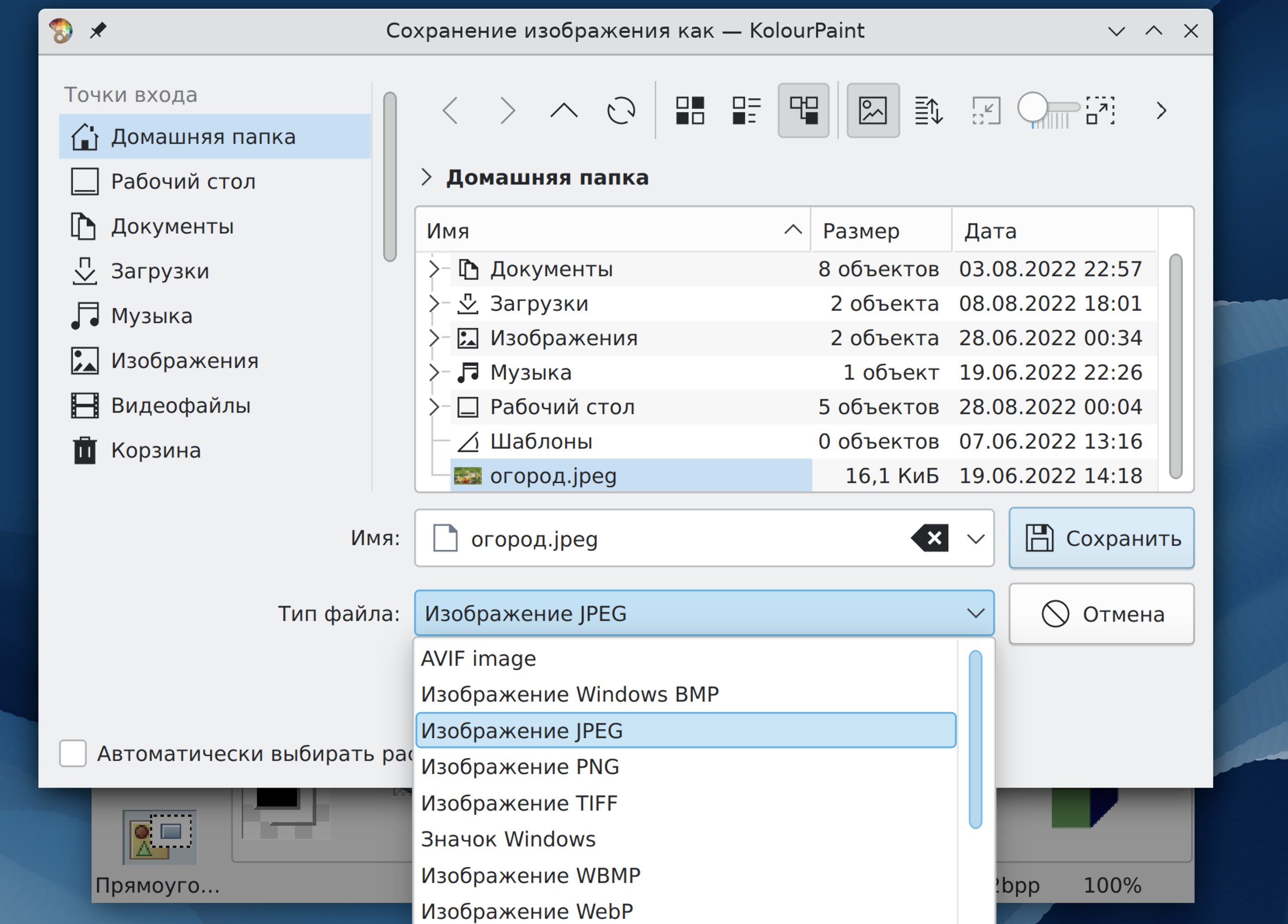Click the Сохранить button
This screenshot has width=1288, height=924.
(x=1101, y=538)
